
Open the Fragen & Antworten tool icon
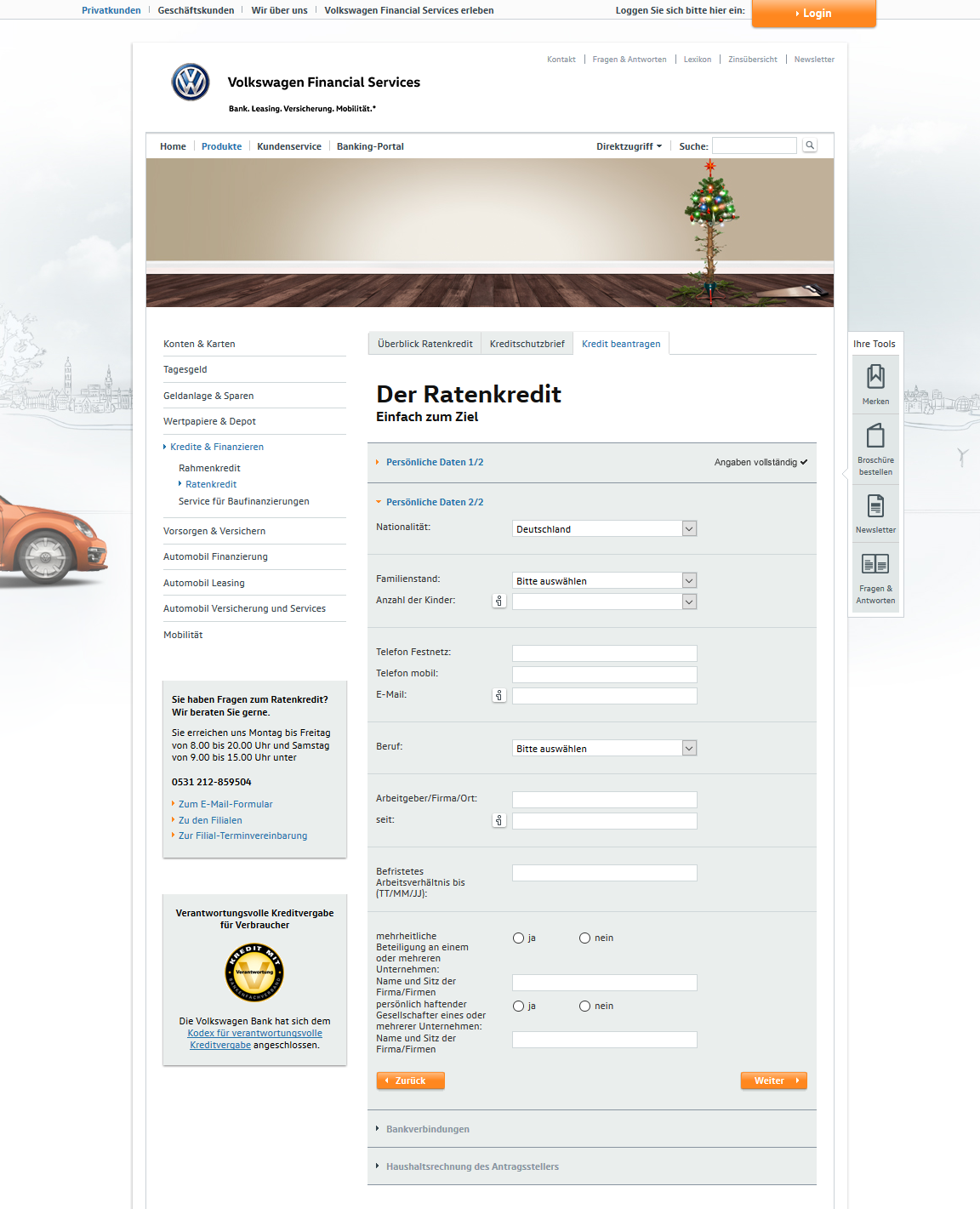[x=875, y=578]
